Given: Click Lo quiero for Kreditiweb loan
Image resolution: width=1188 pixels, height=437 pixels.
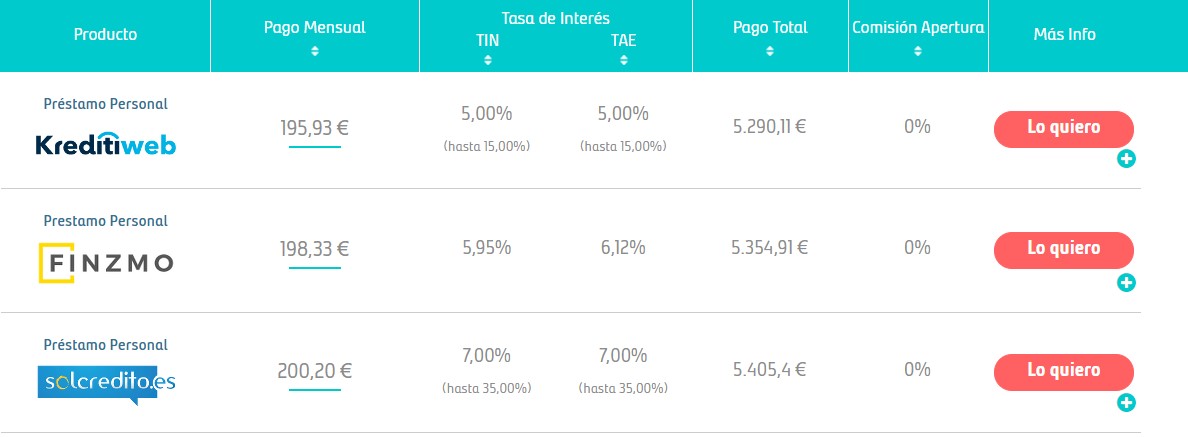Looking at the screenshot, I should click(x=1064, y=129).
